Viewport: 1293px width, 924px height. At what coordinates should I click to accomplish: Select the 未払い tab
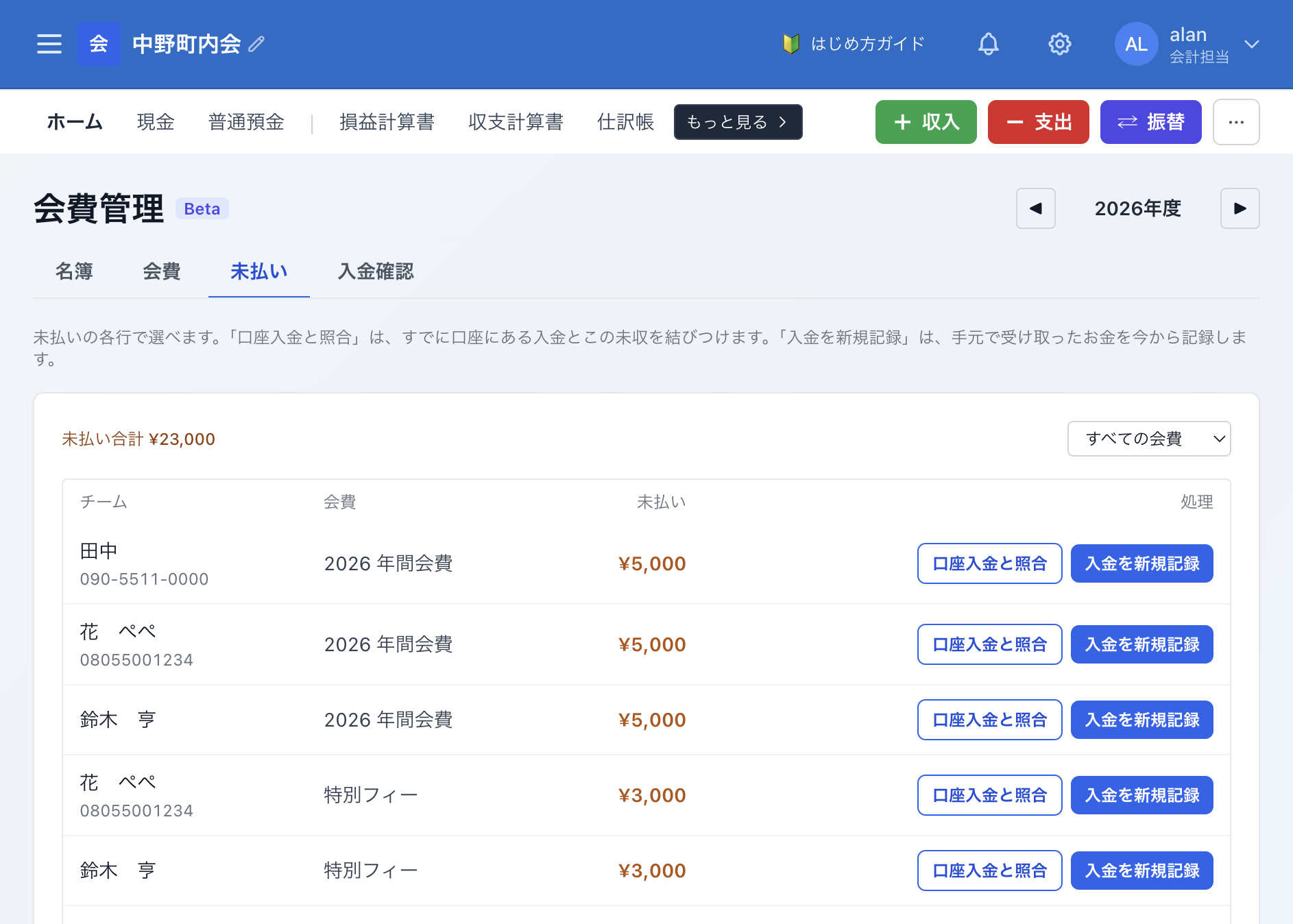tap(259, 271)
